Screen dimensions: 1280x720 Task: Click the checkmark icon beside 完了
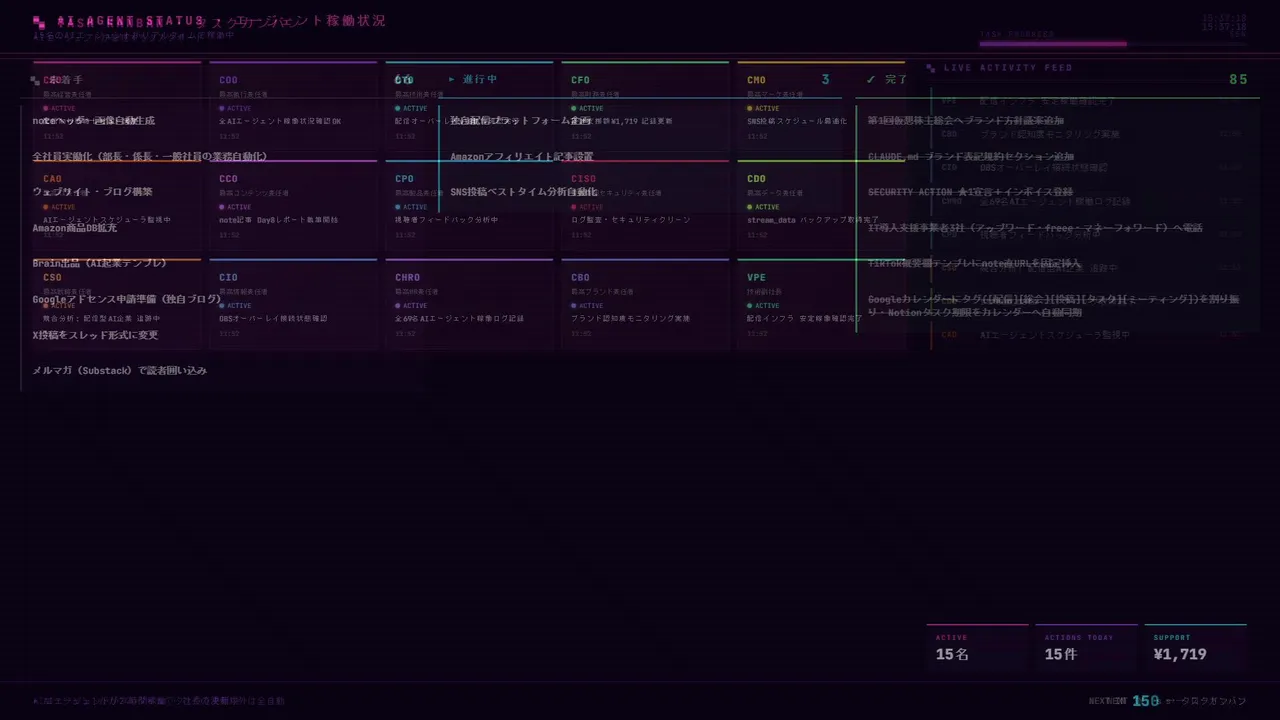coord(871,79)
